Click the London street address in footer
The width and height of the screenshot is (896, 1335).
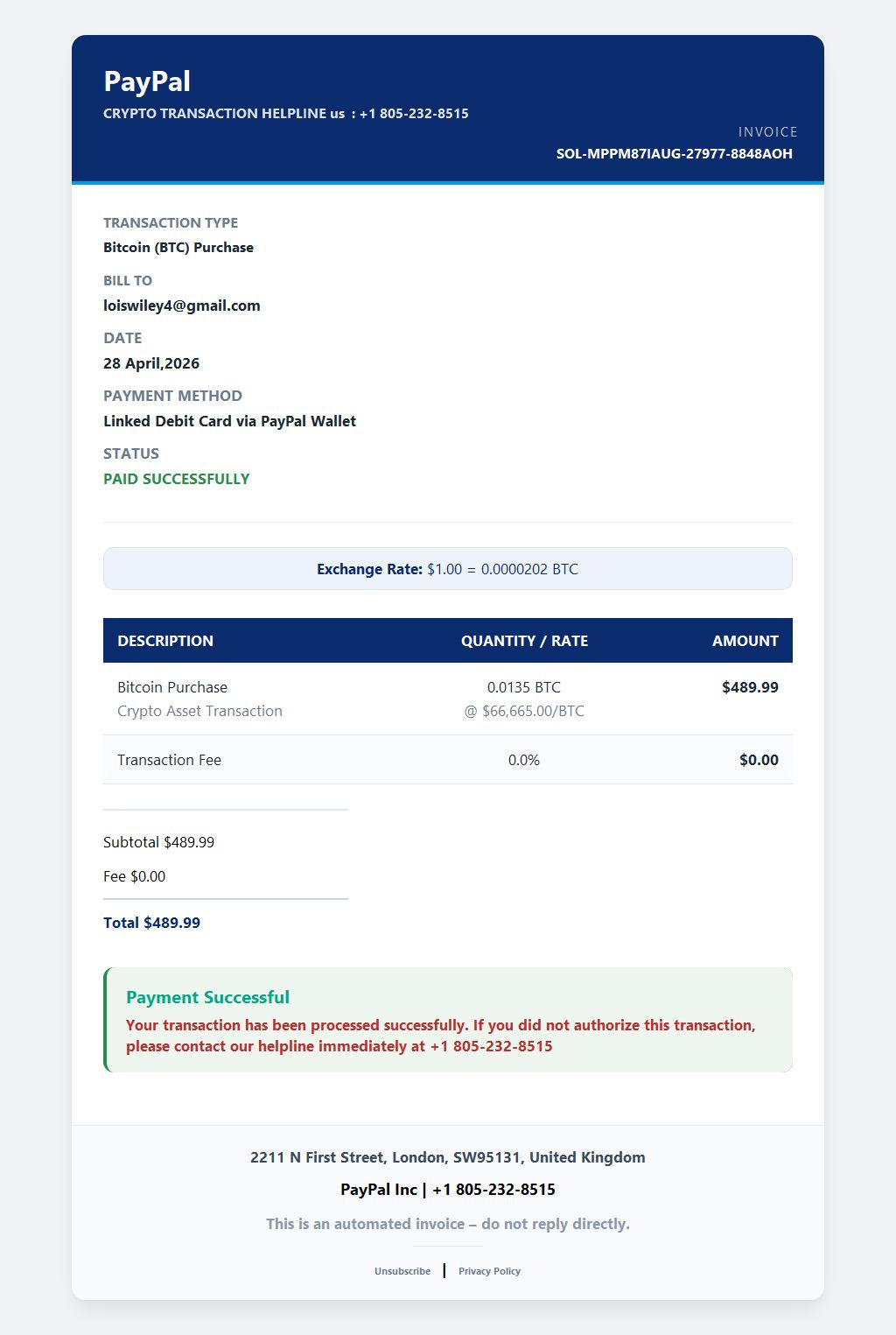click(x=447, y=1157)
